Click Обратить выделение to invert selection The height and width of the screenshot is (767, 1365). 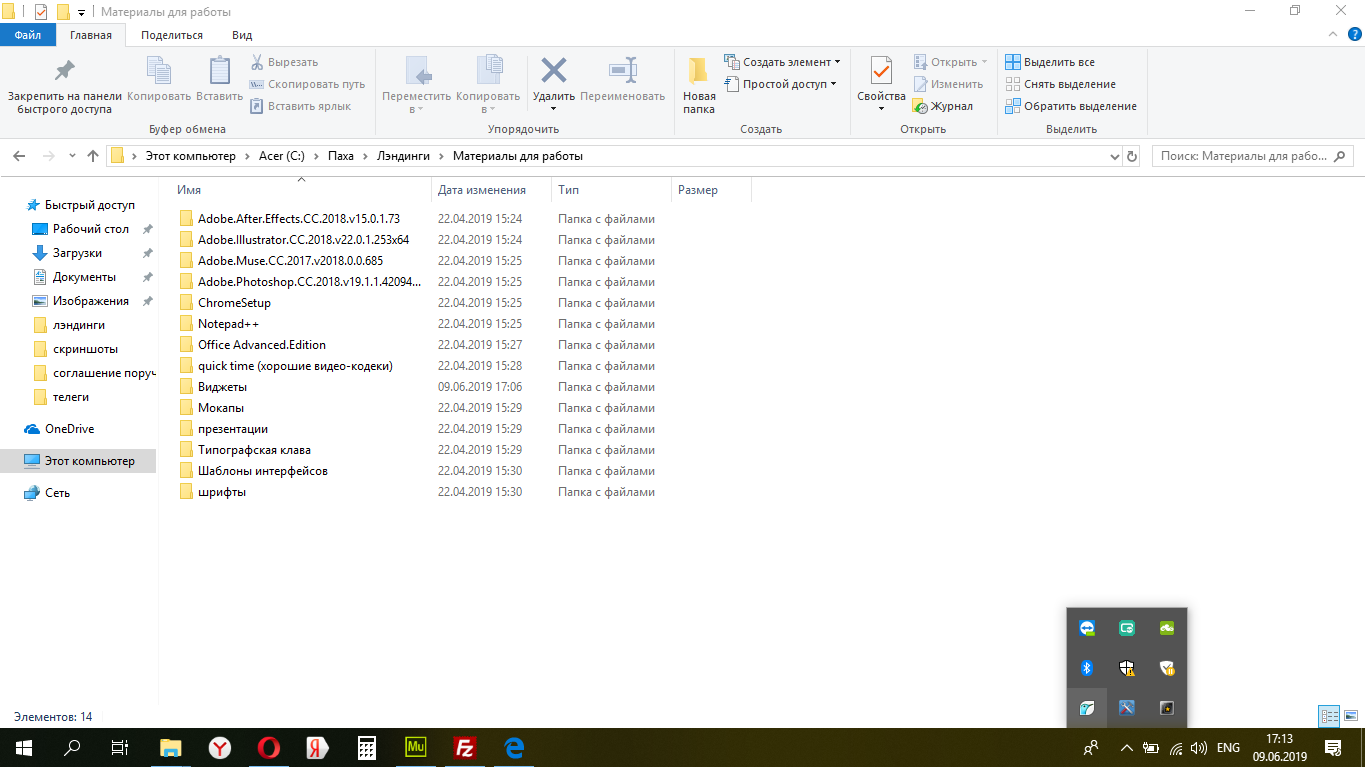[1071, 106]
